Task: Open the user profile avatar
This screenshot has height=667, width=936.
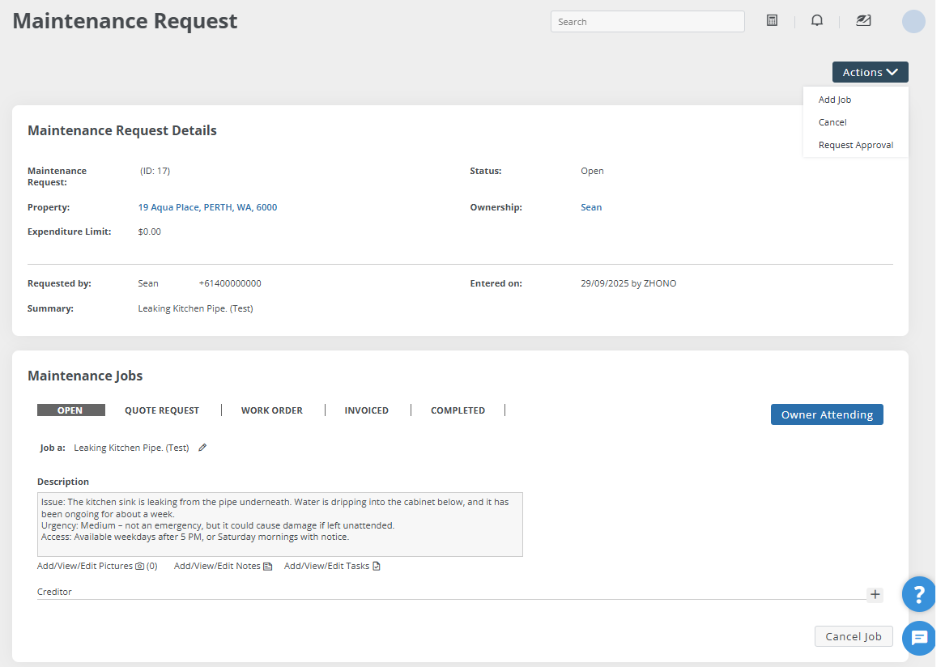Action: click(x=913, y=22)
